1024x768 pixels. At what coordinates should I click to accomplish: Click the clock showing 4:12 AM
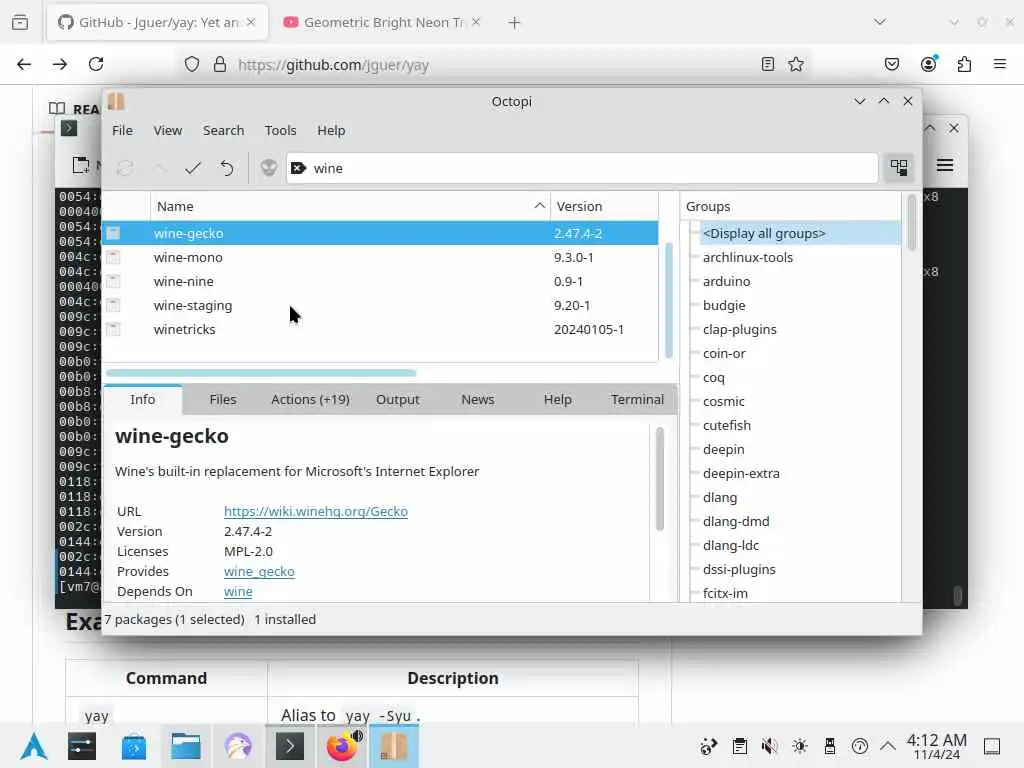tap(936, 746)
